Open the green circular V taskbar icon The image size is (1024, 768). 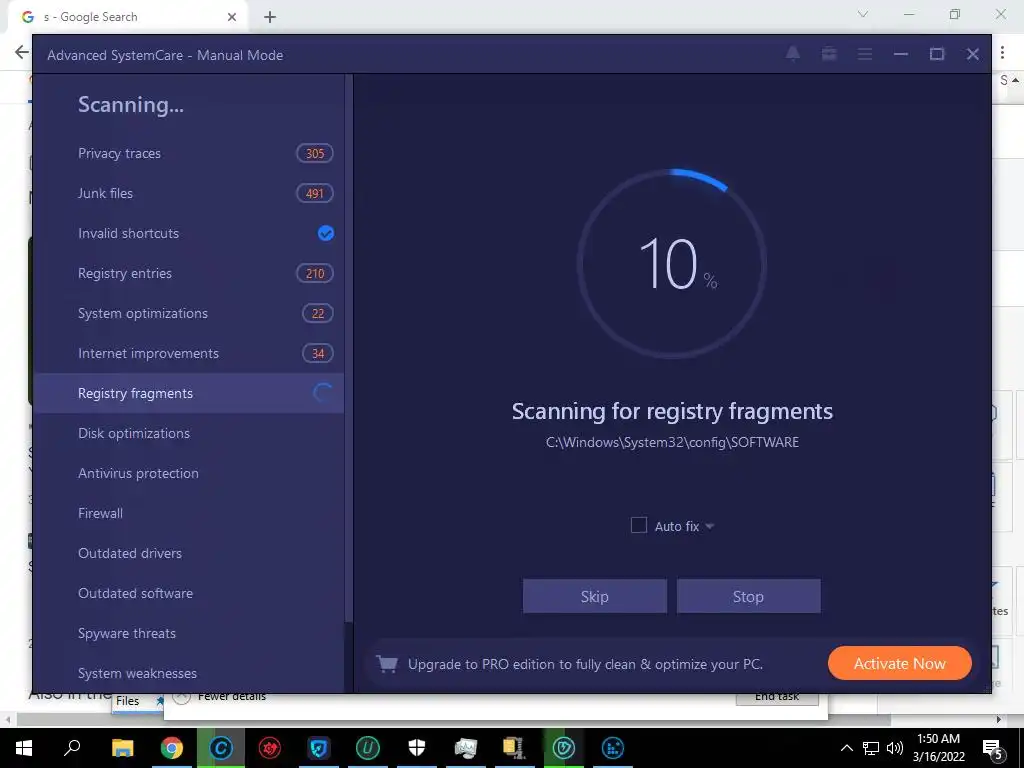[564, 748]
